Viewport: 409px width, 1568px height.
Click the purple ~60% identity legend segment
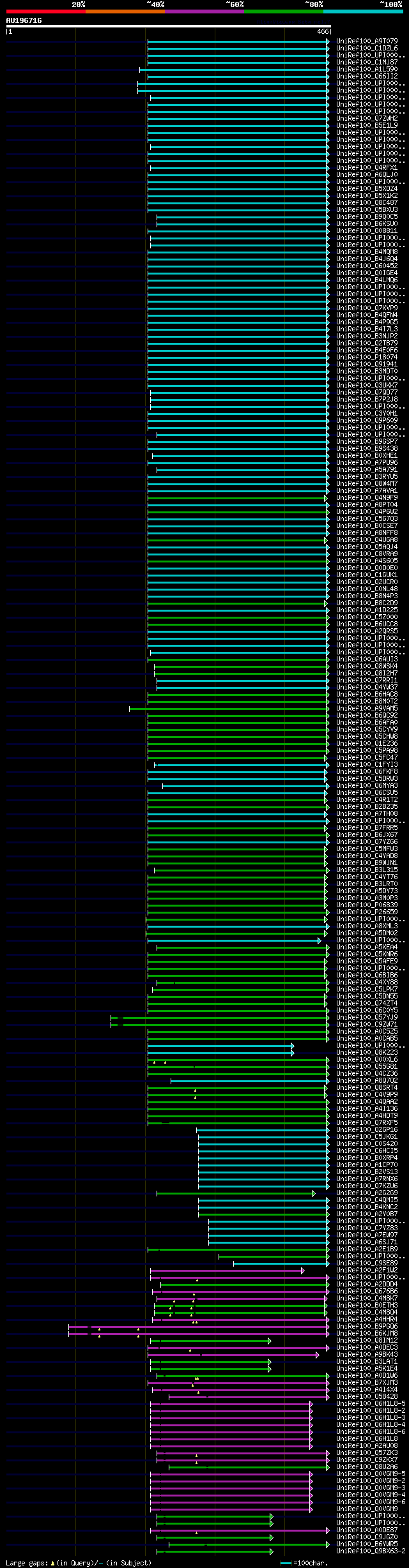coord(204,11)
